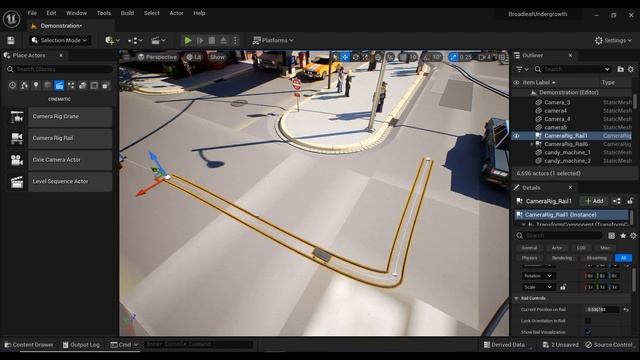The image size is (640, 360).
Task: Adjust camera speed 4 in viewport
Action: 484,57
